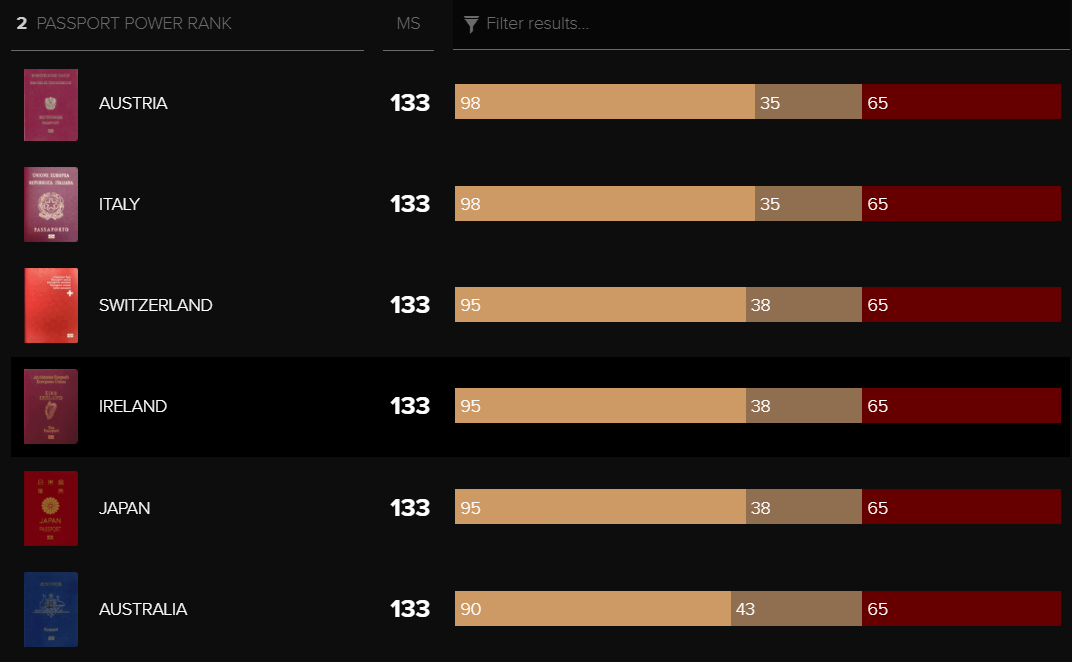Image resolution: width=1072 pixels, height=662 pixels.
Task: Select the red Switzerland passport image
Action: point(51,305)
